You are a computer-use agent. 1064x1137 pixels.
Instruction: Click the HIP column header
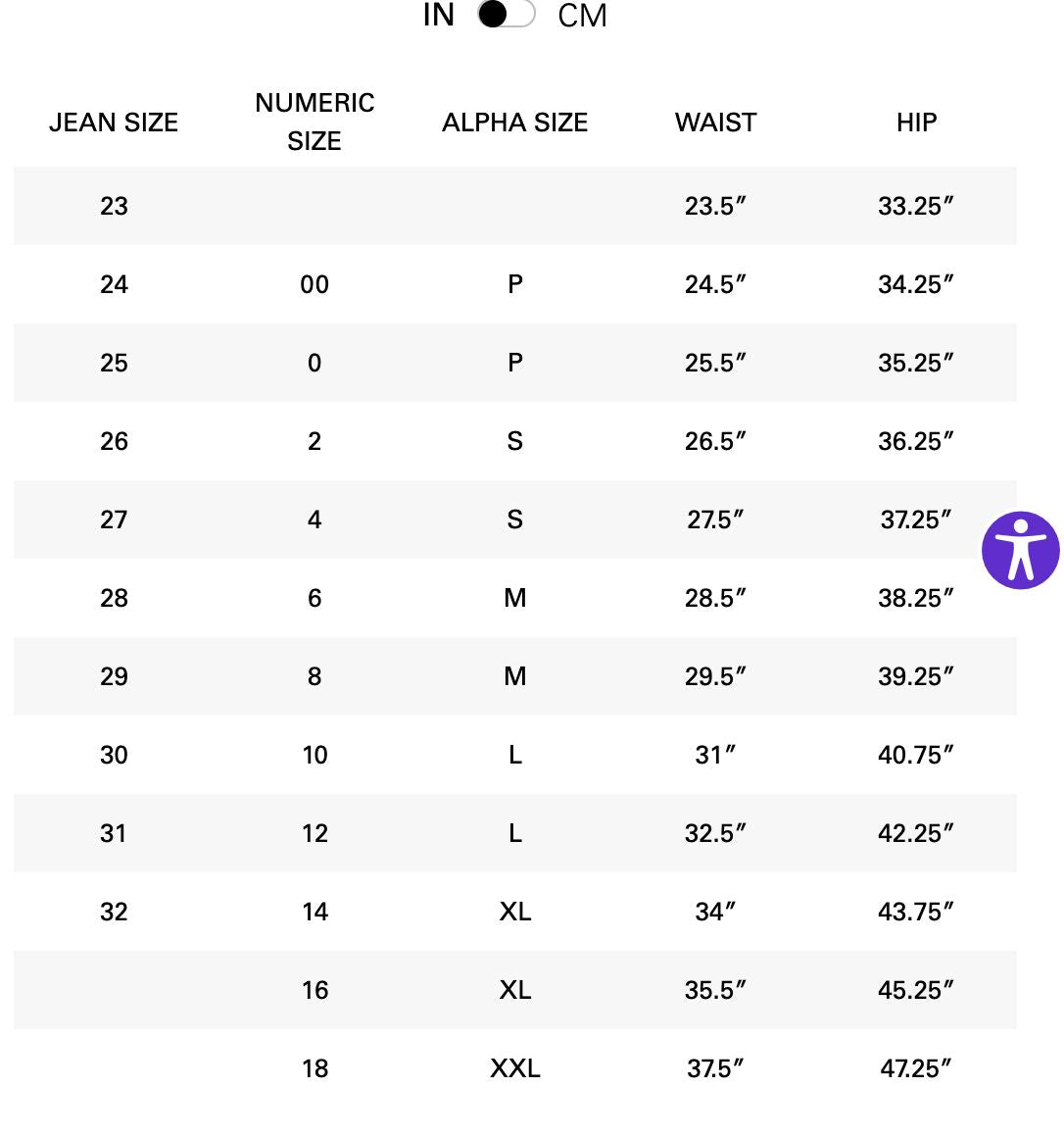click(x=916, y=123)
